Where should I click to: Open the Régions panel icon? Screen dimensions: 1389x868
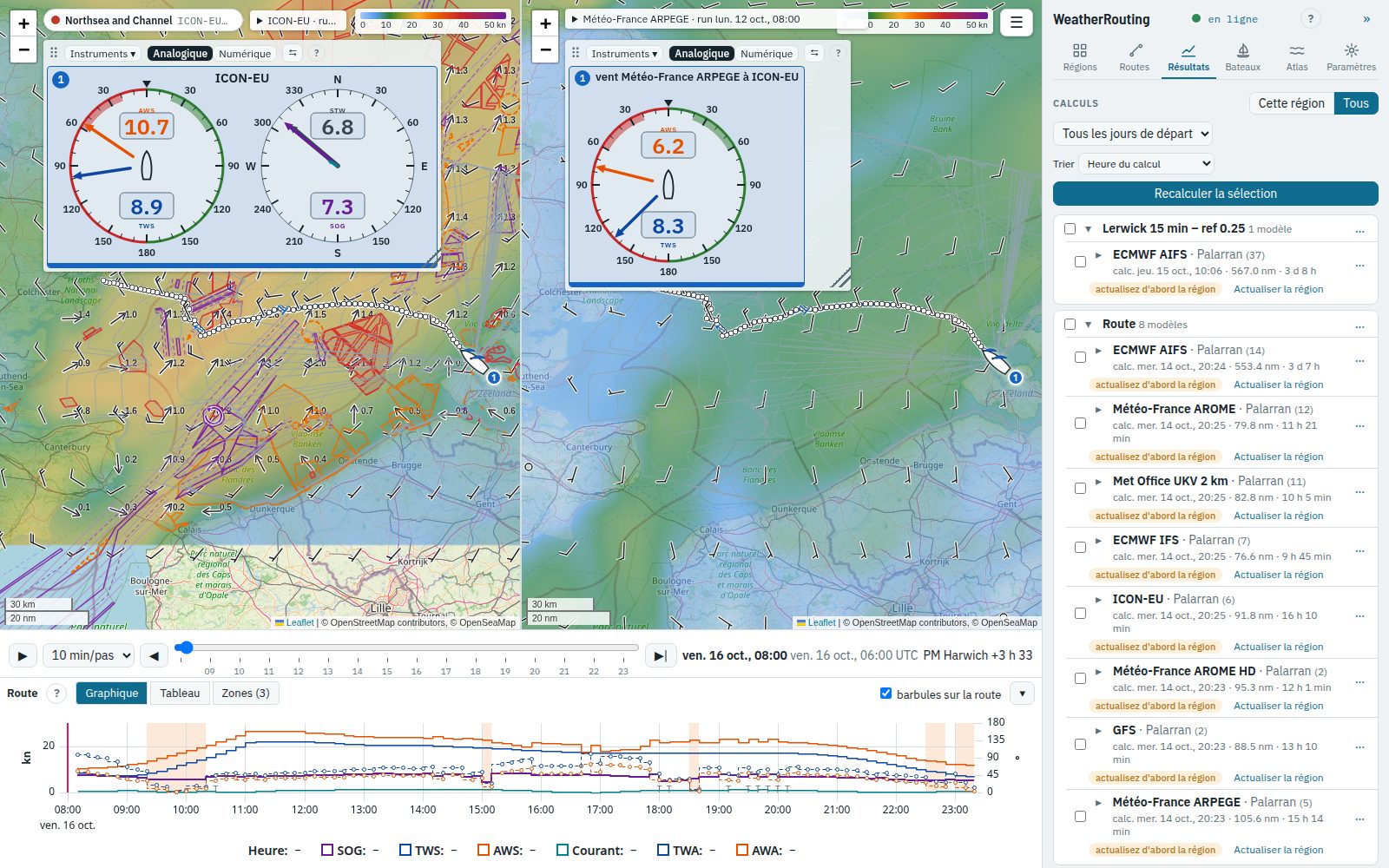tap(1079, 57)
